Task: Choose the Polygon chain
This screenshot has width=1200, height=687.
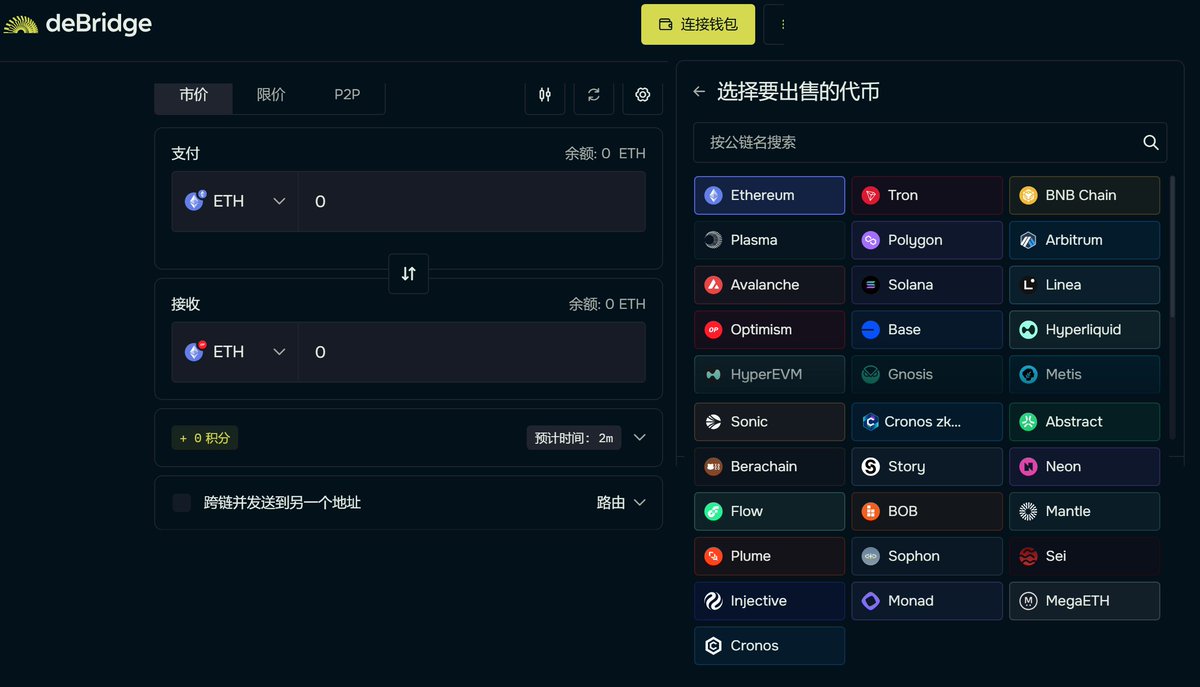Action: (927, 240)
